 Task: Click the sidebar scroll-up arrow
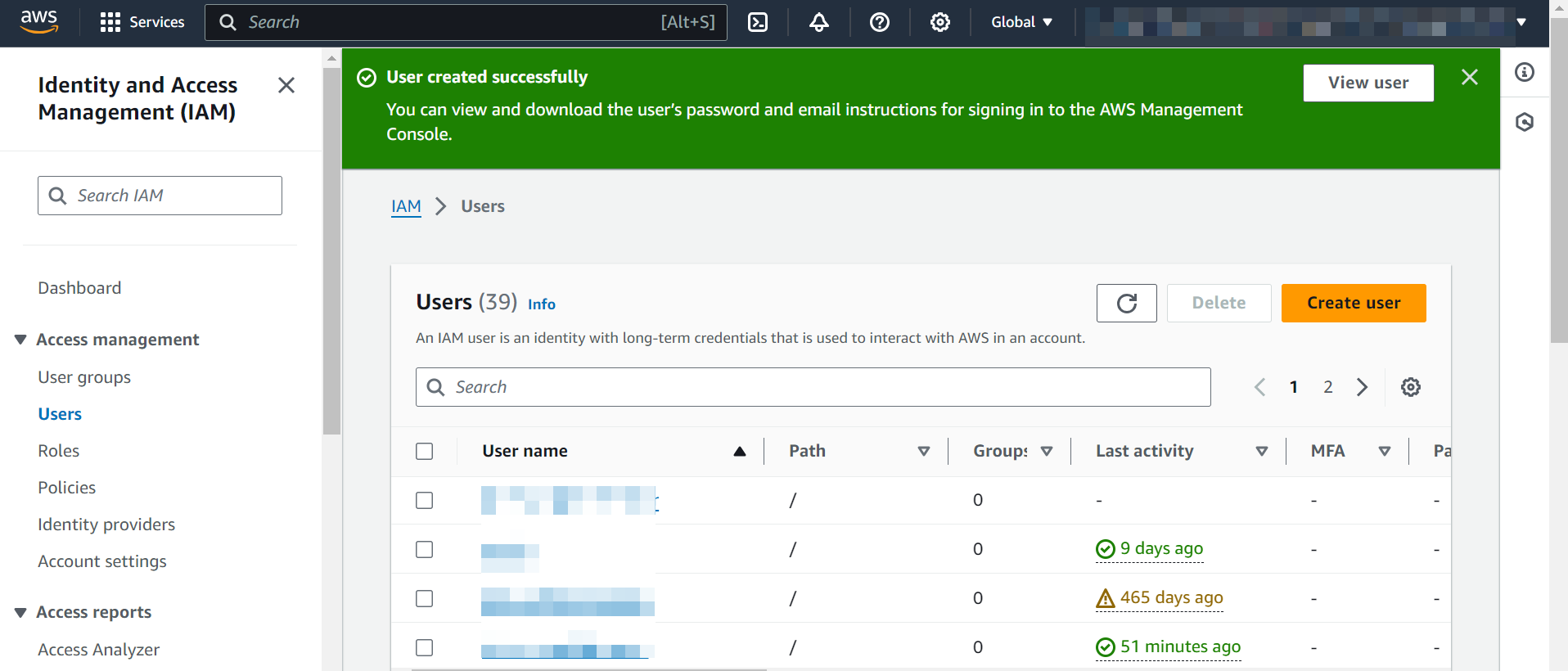tap(331, 58)
